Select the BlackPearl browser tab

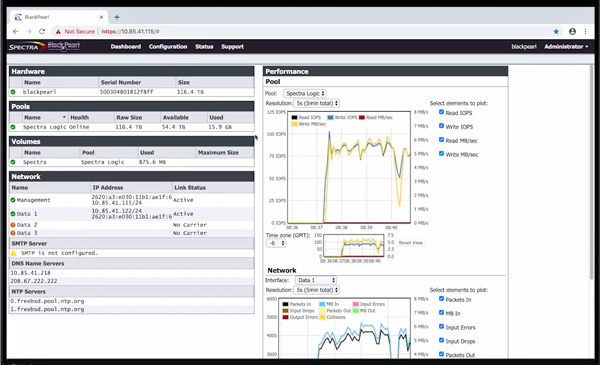pyautogui.click(x=59, y=17)
